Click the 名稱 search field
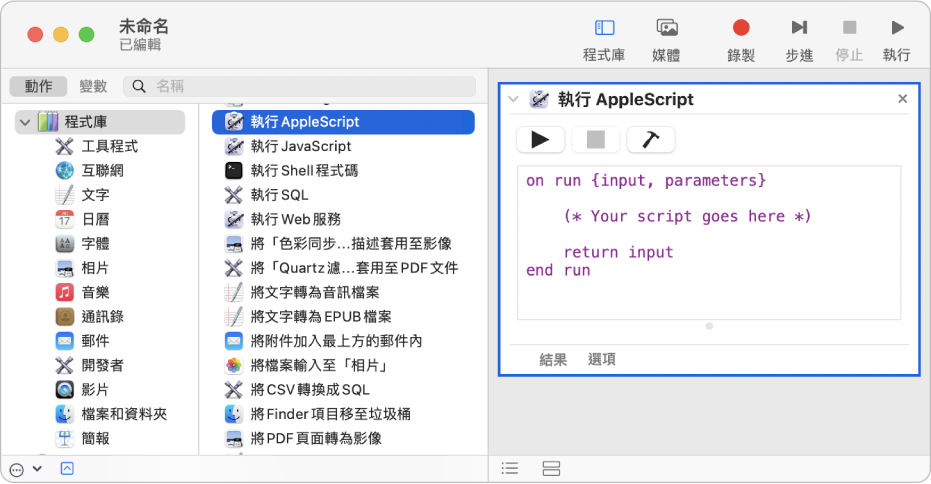931x484 pixels. point(300,86)
